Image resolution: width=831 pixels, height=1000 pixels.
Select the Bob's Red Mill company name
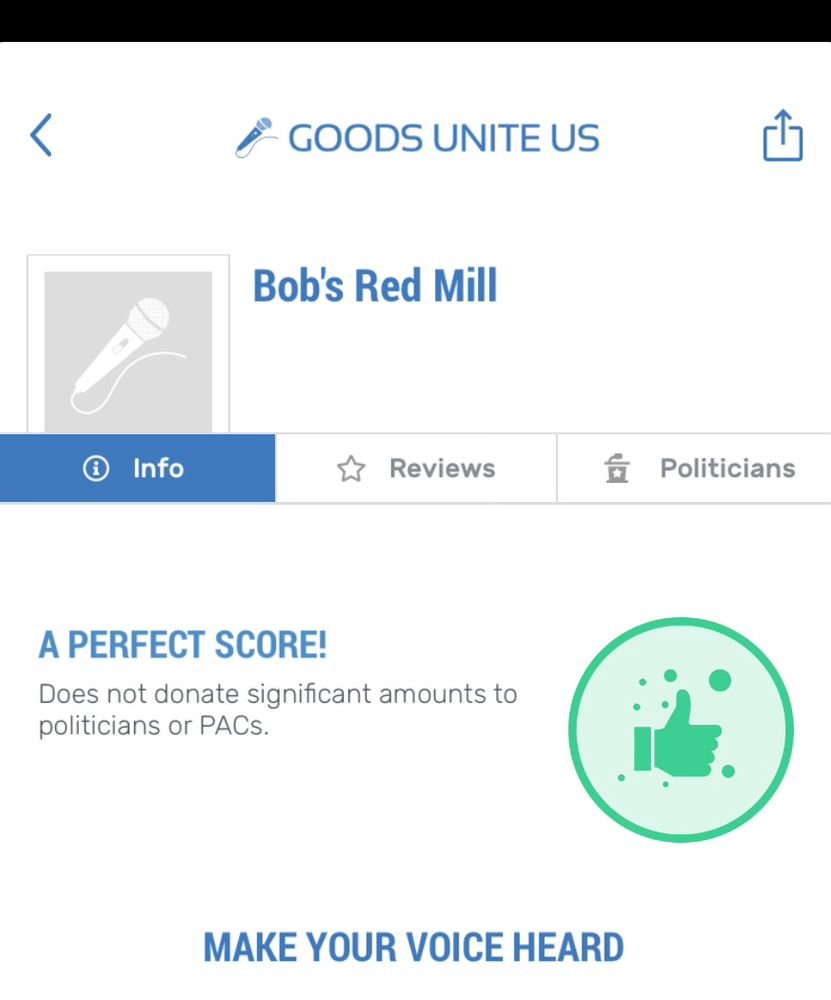pos(375,285)
